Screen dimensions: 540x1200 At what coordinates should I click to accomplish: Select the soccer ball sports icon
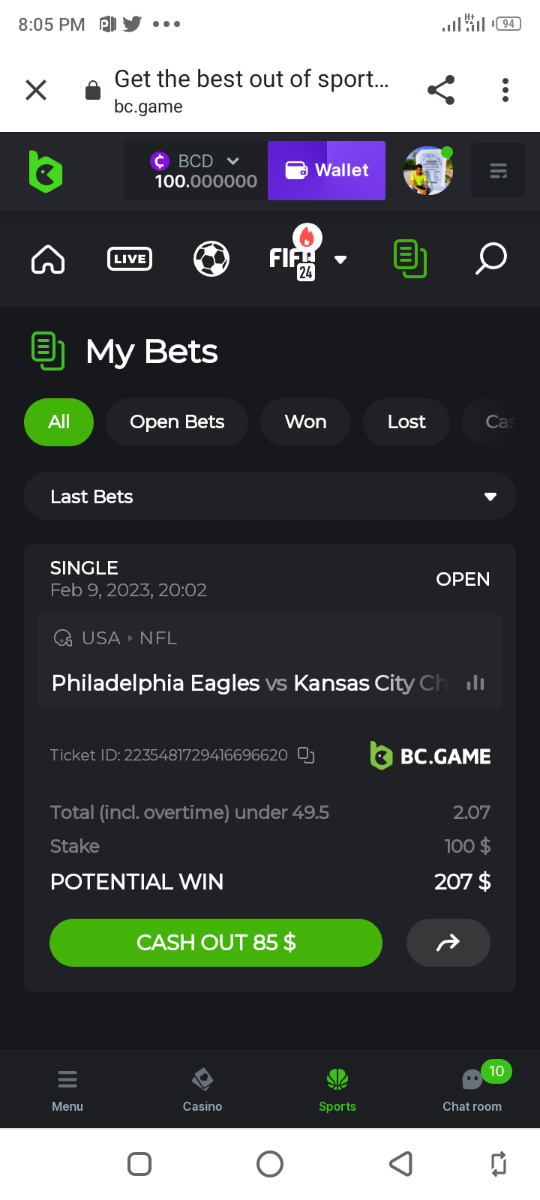pyautogui.click(x=211, y=259)
